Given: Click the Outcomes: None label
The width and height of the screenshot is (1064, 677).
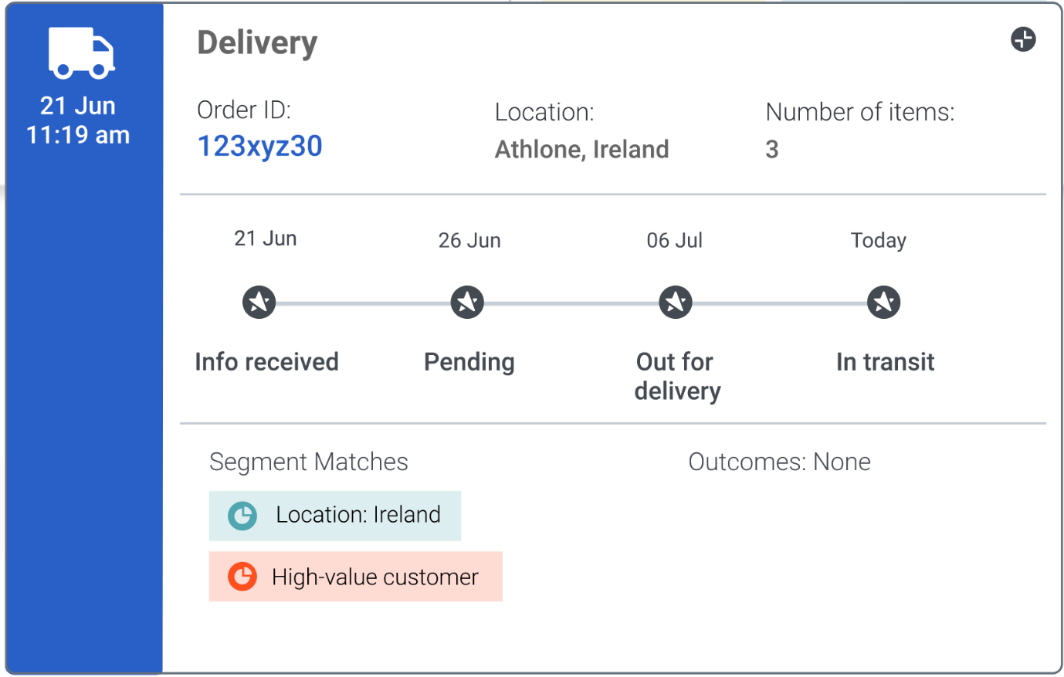Looking at the screenshot, I should (x=779, y=462).
